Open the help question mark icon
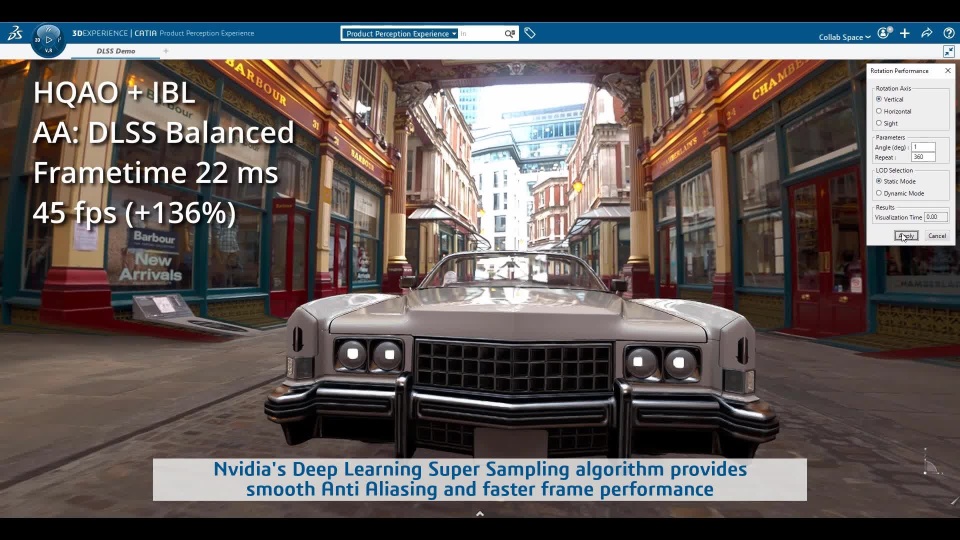The height and width of the screenshot is (540, 960). click(x=948, y=33)
